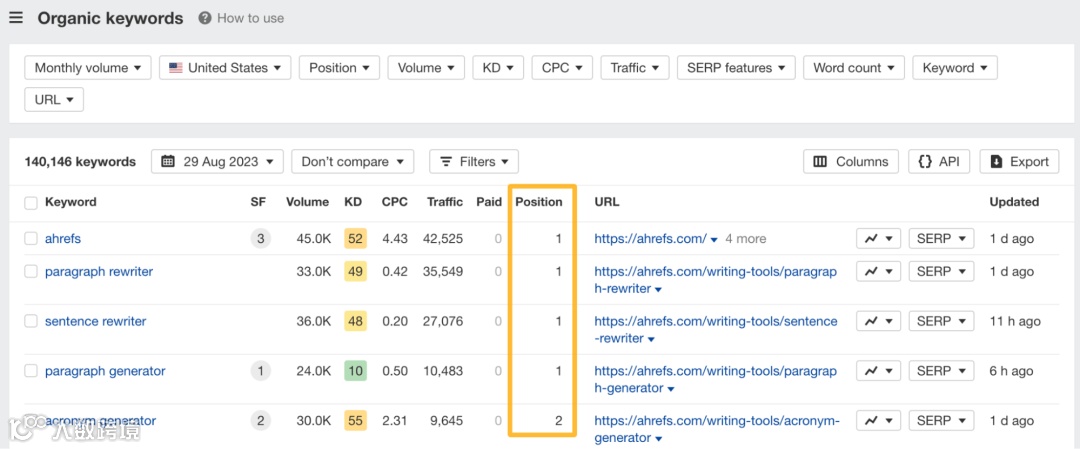Open the trend chart icon for ahrefs row
The width and height of the screenshot is (1080, 449).
[x=878, y=238]
